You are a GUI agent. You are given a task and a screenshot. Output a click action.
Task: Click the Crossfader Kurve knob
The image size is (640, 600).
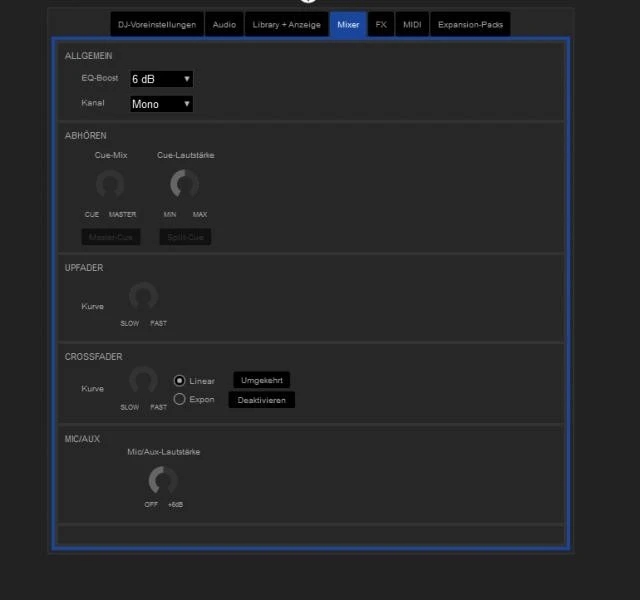point(143,380)
